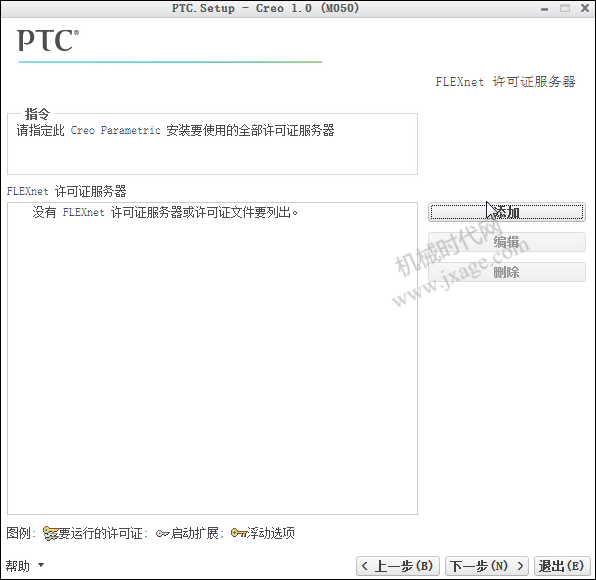Click the PTC logo
The width and height of the screenshot is (596, 580).
pos(48,40)
